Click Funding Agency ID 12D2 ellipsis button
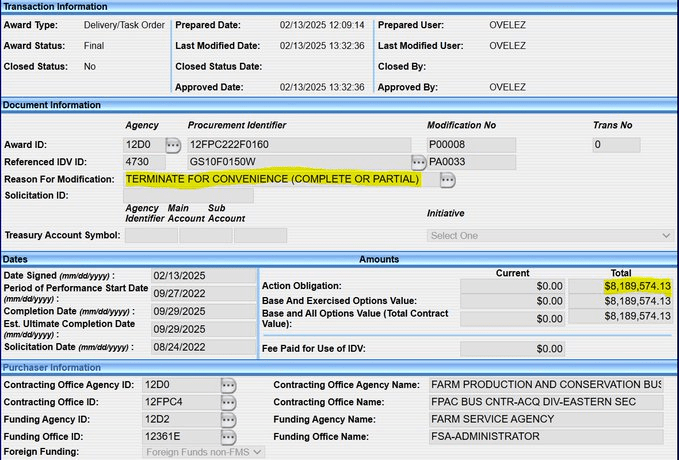 click(229, 419)
